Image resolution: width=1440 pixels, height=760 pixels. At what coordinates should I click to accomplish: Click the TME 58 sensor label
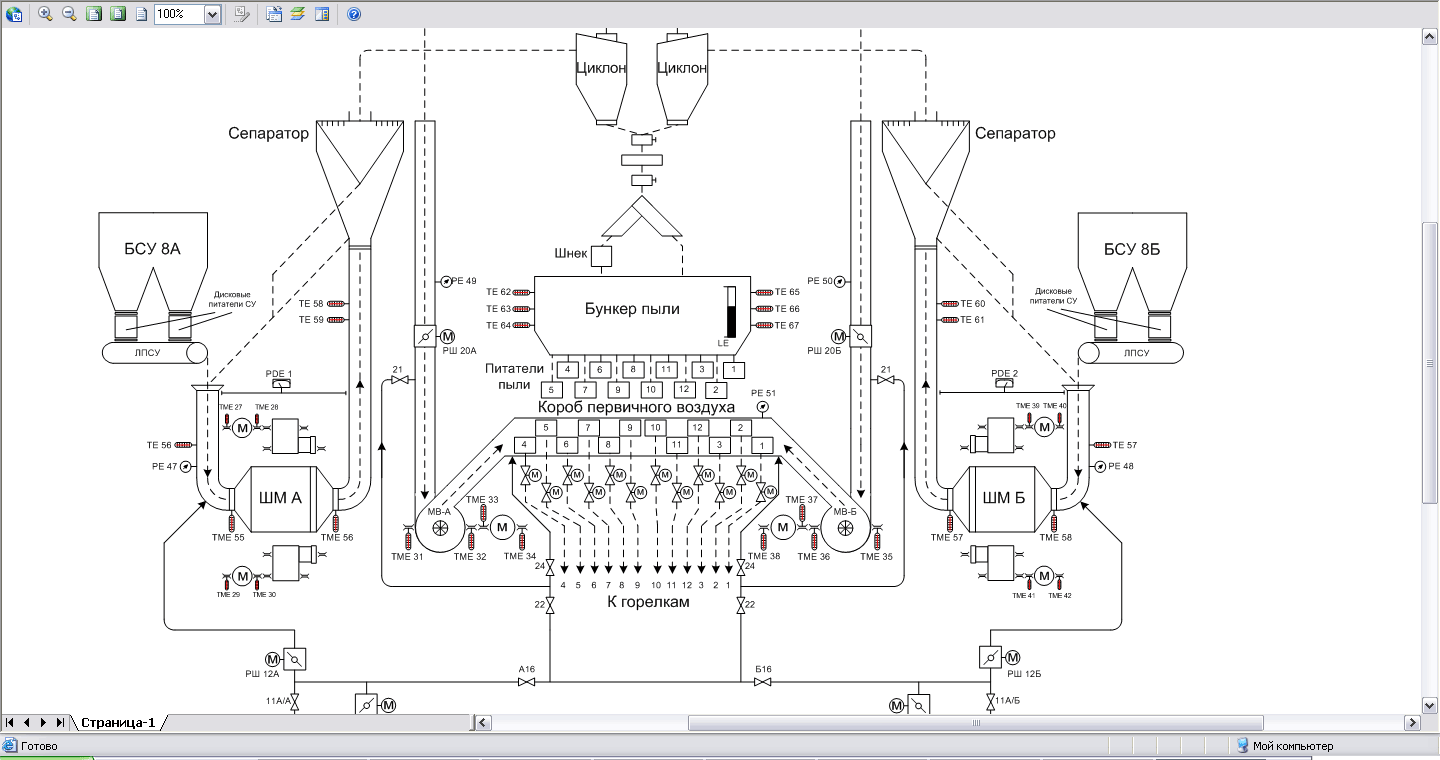[1056, 538]
